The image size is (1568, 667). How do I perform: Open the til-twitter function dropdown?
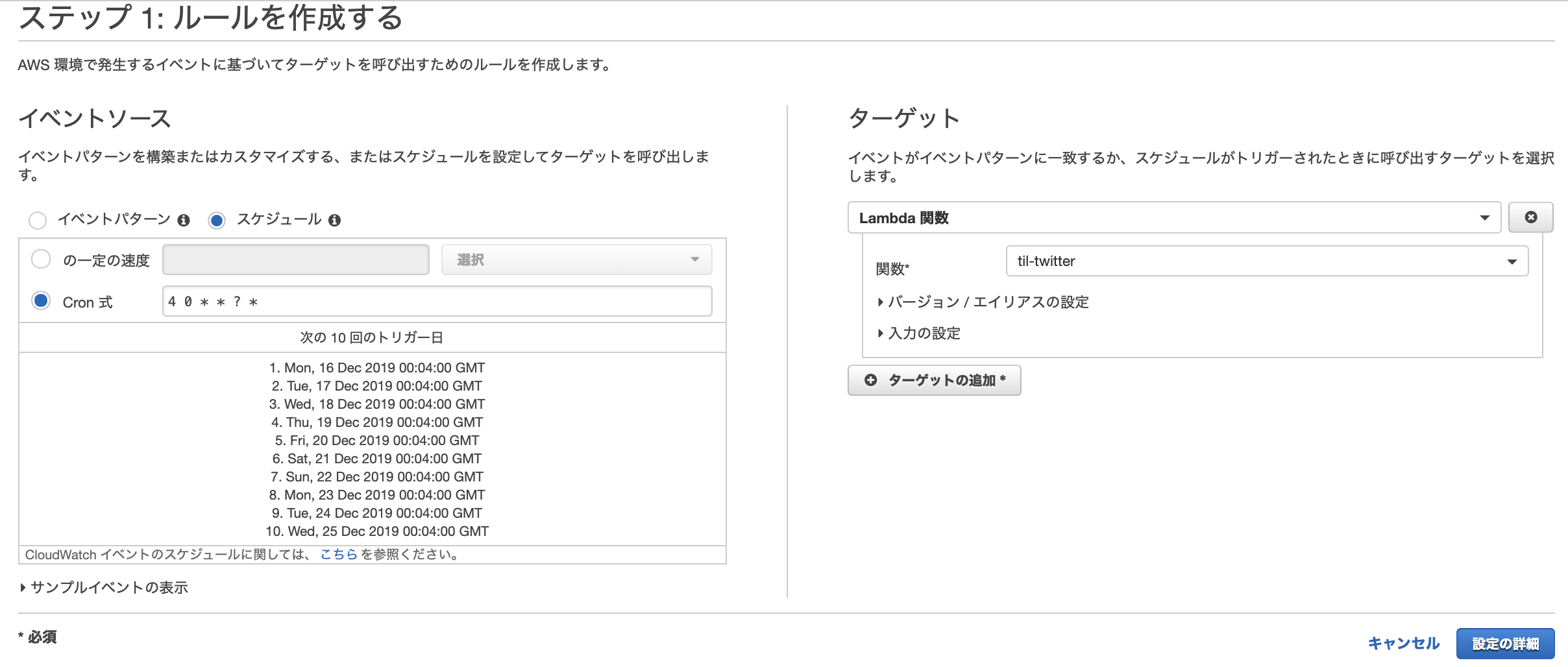1267,261
